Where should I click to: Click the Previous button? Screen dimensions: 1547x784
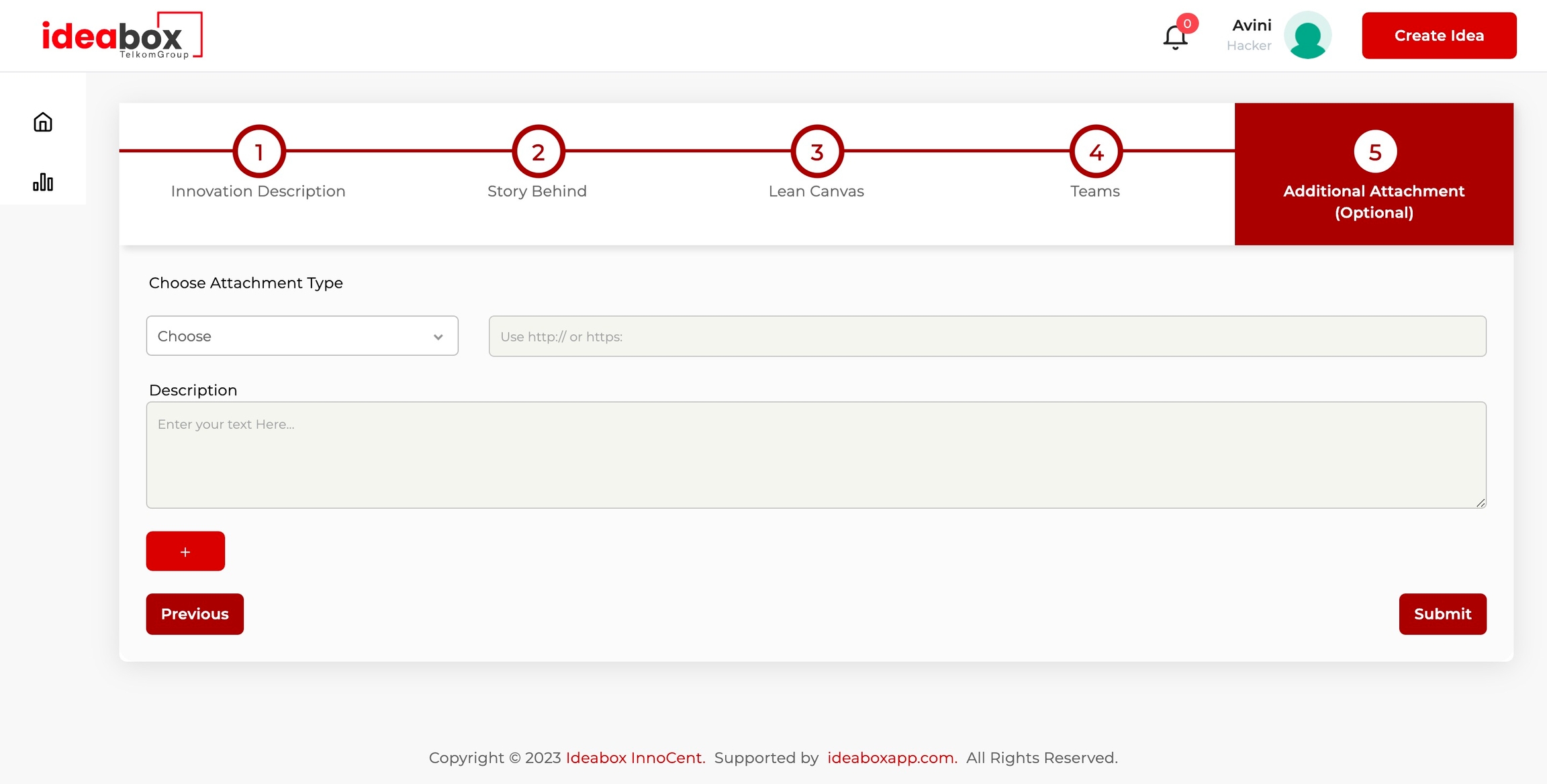click(x=195, y=614)
